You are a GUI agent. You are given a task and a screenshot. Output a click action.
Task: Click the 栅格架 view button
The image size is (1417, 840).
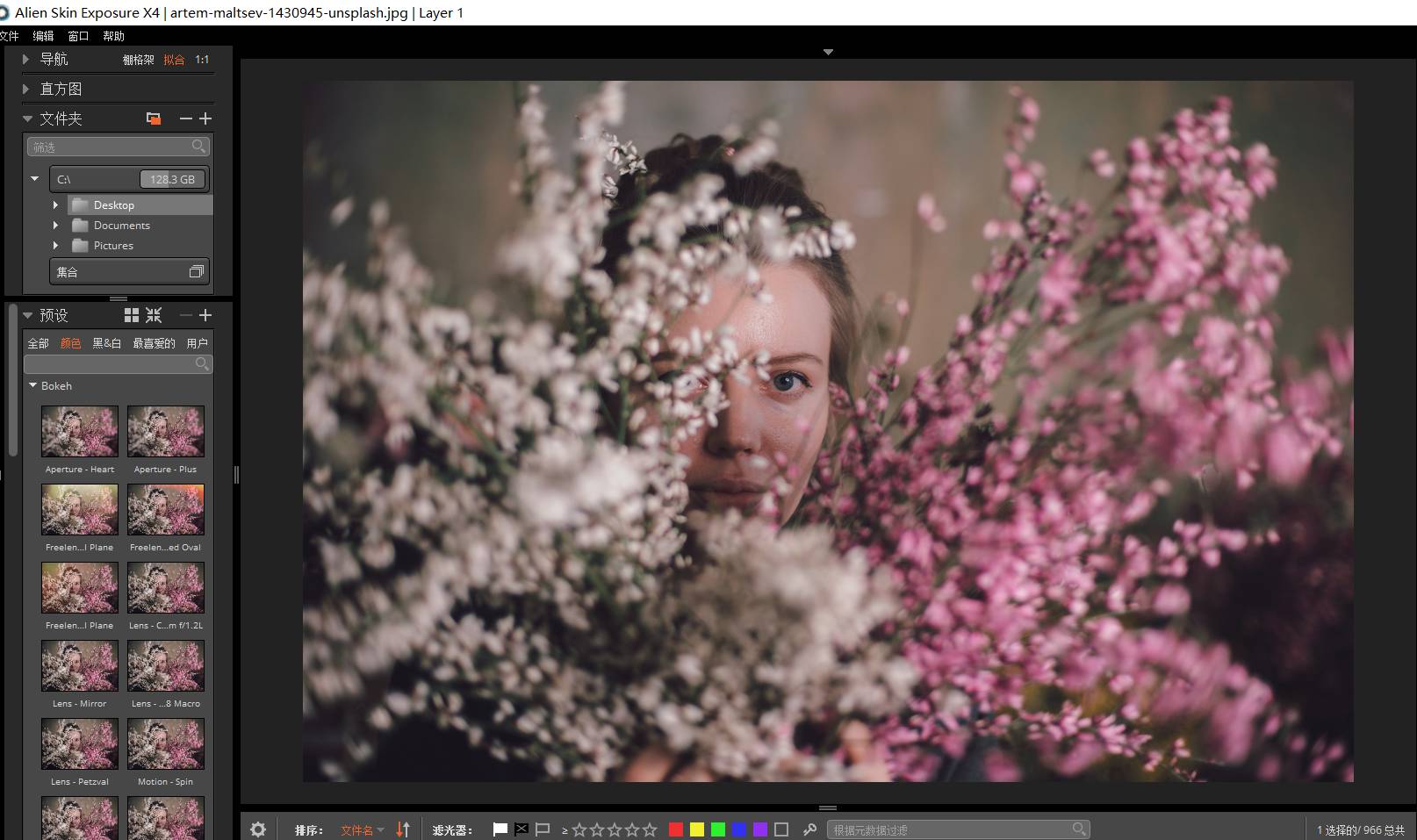point(139,60)
